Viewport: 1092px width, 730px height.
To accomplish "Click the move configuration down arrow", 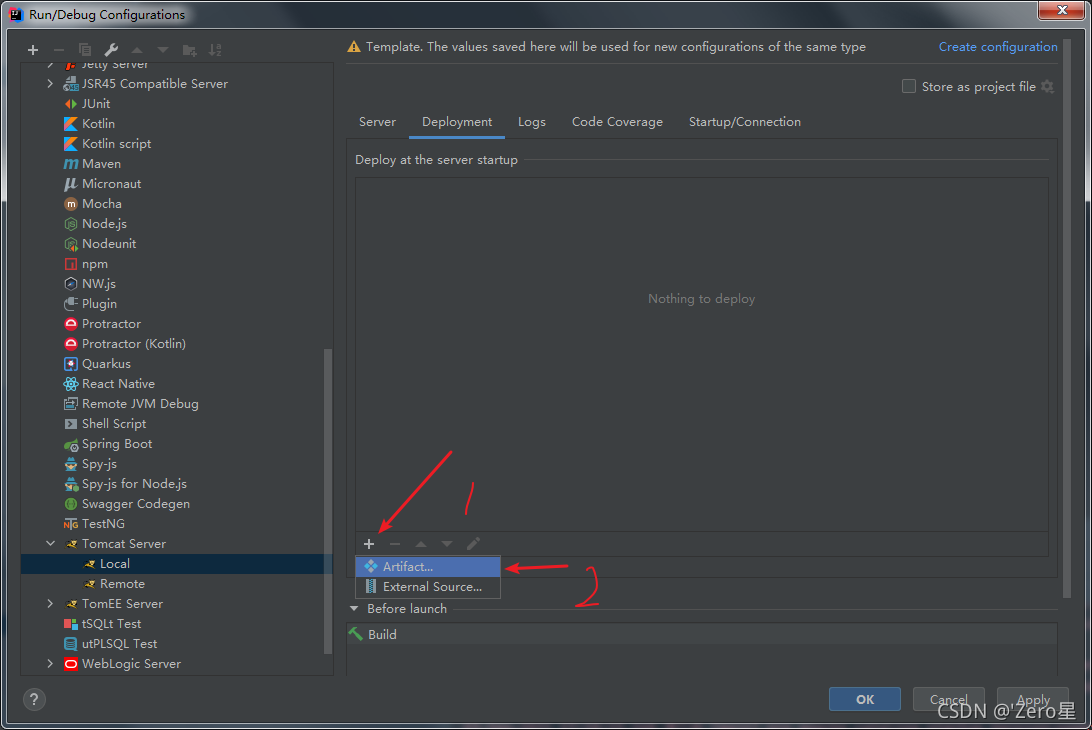I will [163, 50].
